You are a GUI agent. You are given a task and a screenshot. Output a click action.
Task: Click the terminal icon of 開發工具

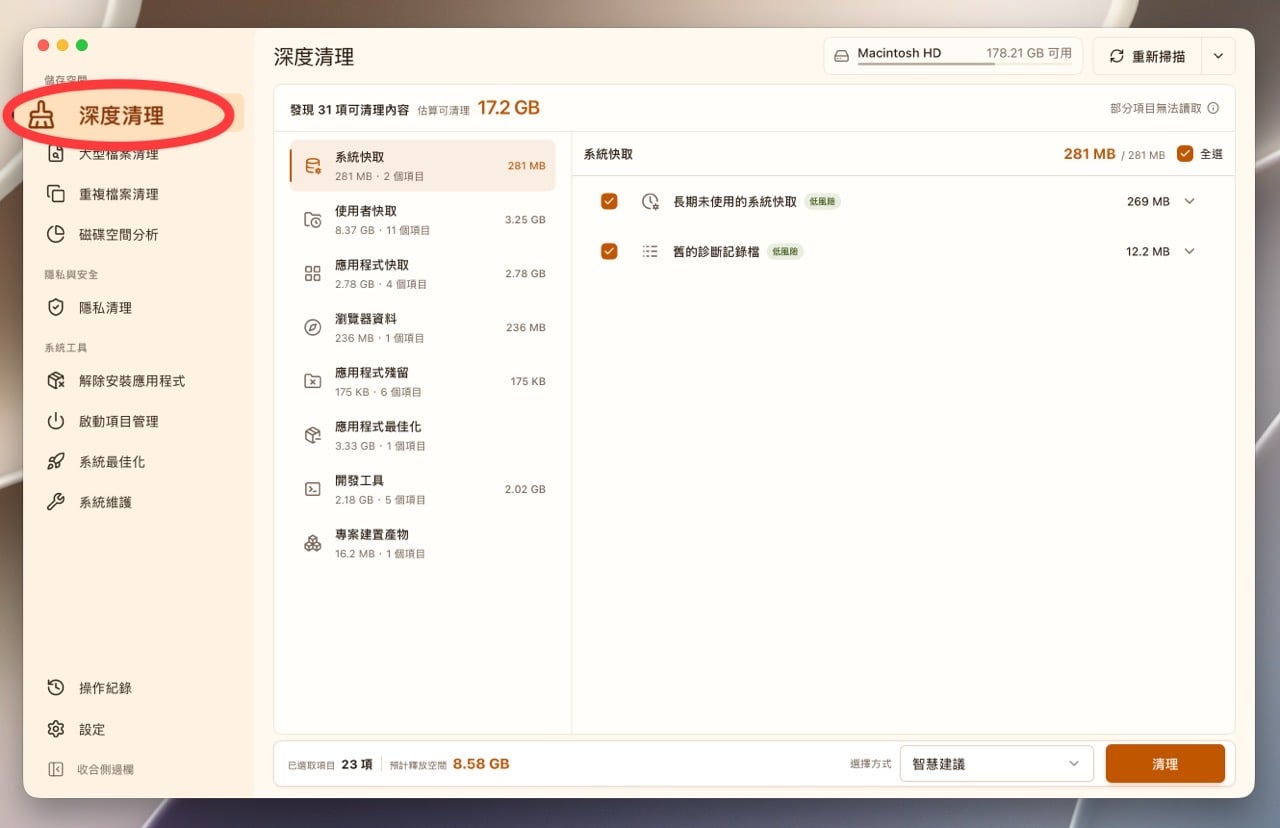point(313,490)
